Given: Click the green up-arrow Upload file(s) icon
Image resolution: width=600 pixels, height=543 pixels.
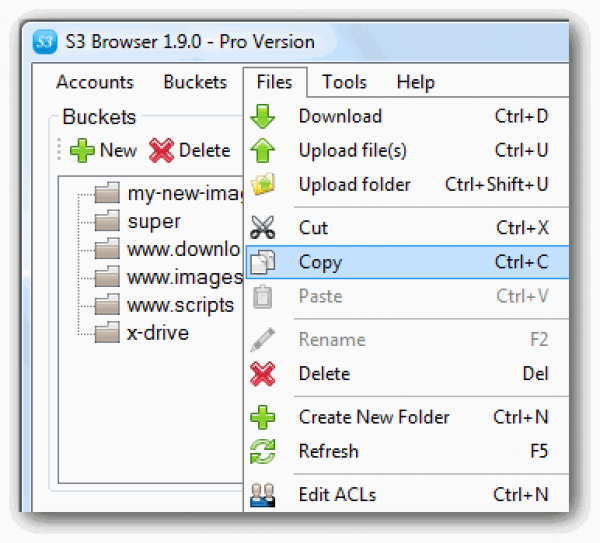Looking at the screenshot, I should 262,150.
